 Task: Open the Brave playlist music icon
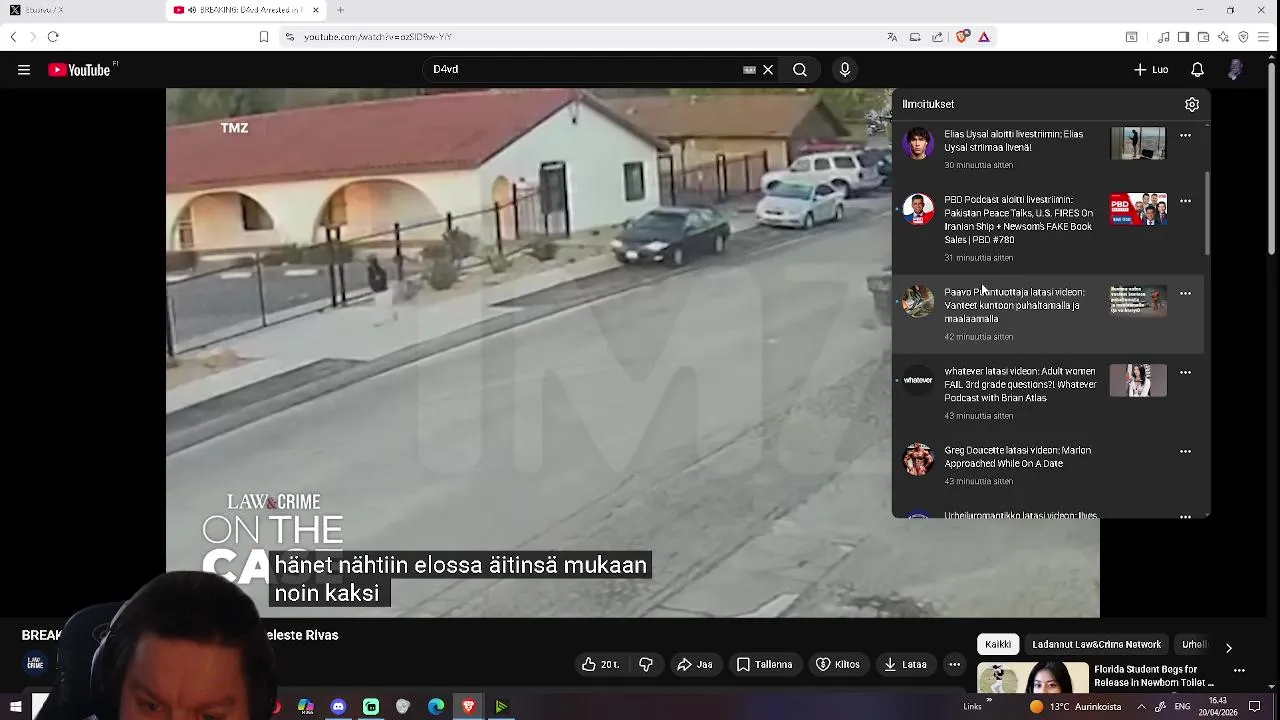click(x=1164, y=37)
